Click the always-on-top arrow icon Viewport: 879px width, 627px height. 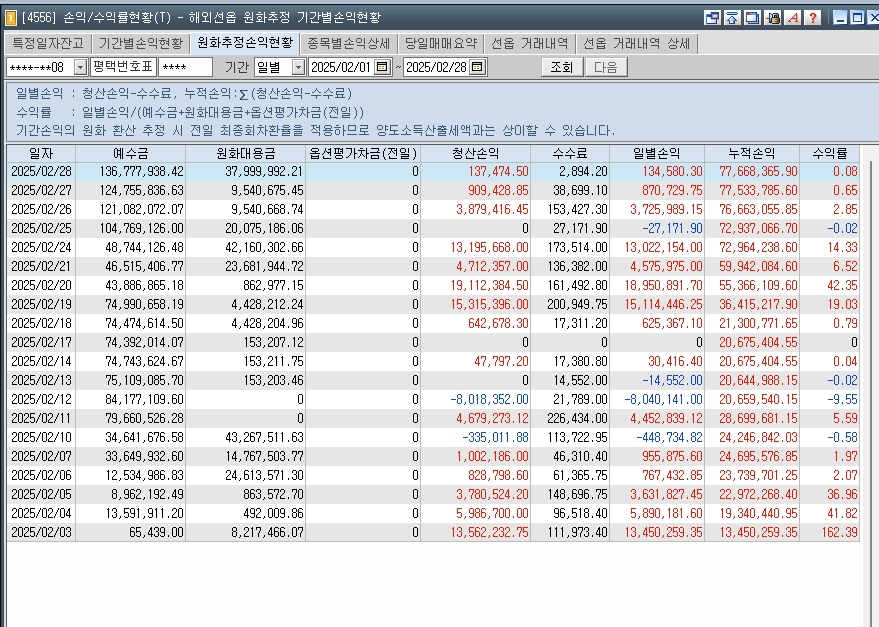(732, 18)
